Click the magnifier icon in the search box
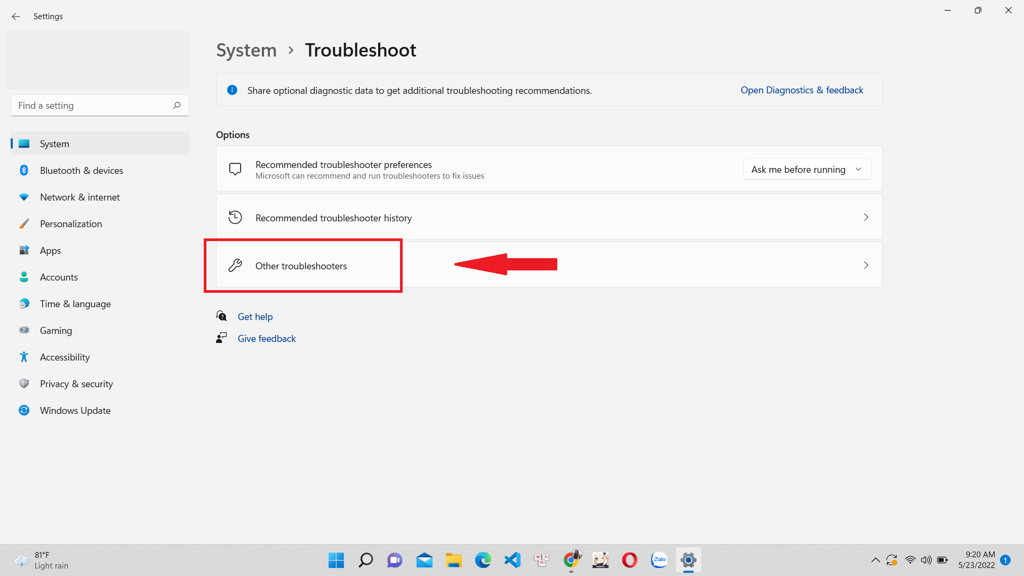Image resolution: width=1024 pixels, height=576 pixels. 176,105
